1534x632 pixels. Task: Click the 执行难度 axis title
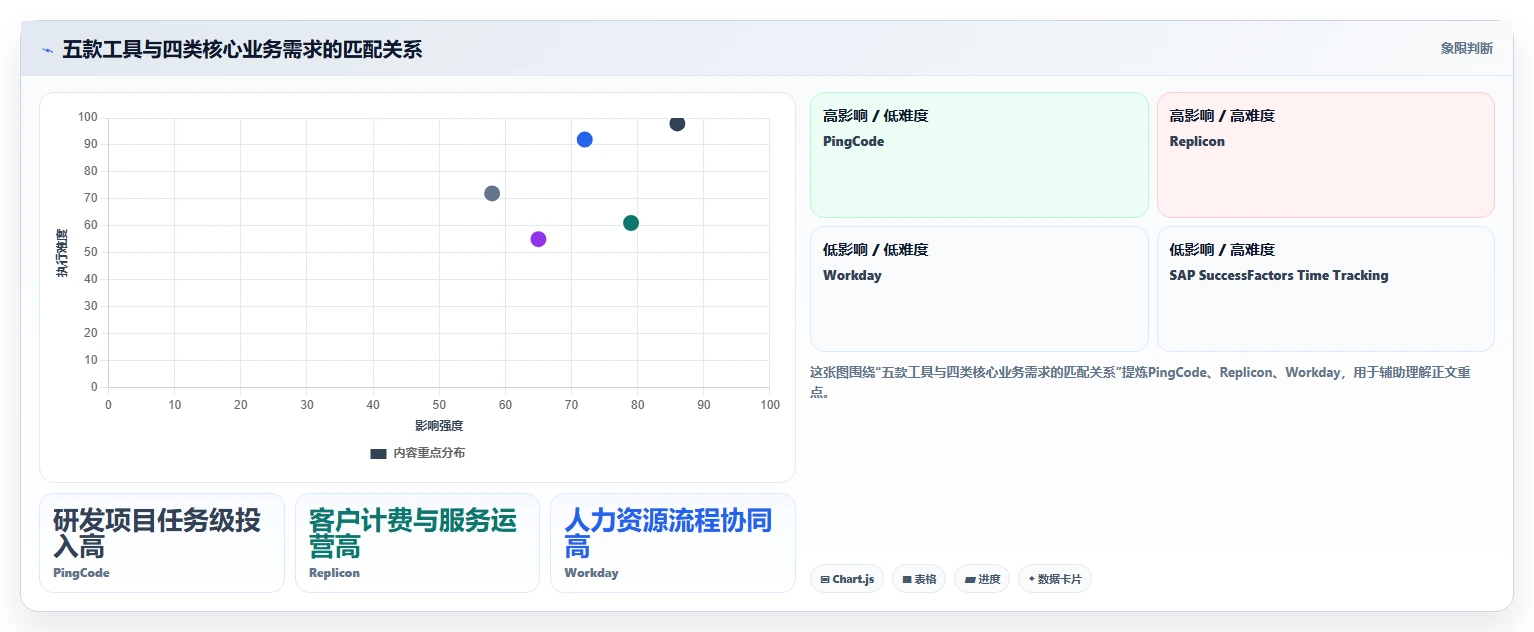pyautogui.click(x=62, y=253)
